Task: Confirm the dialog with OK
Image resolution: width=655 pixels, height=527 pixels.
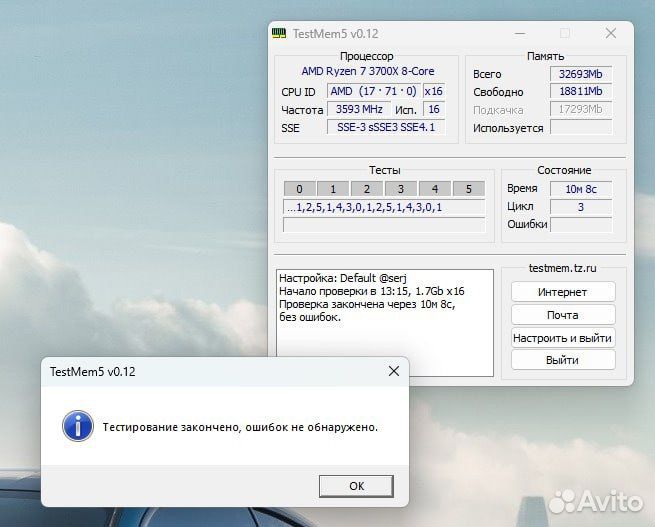Action: 356,486
